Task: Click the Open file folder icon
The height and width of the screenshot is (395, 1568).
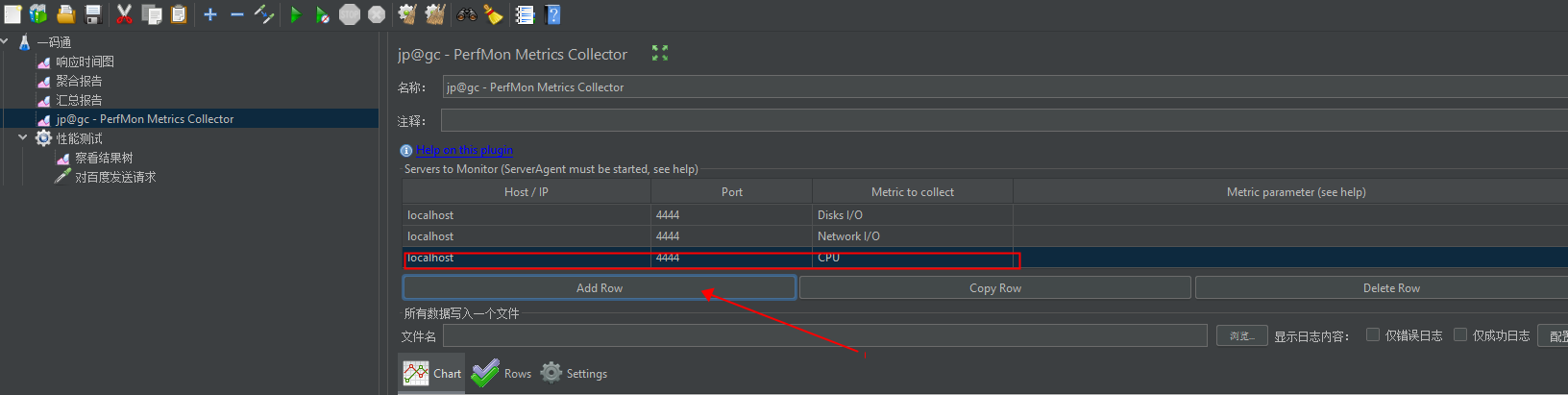Action: coord(66,14)
